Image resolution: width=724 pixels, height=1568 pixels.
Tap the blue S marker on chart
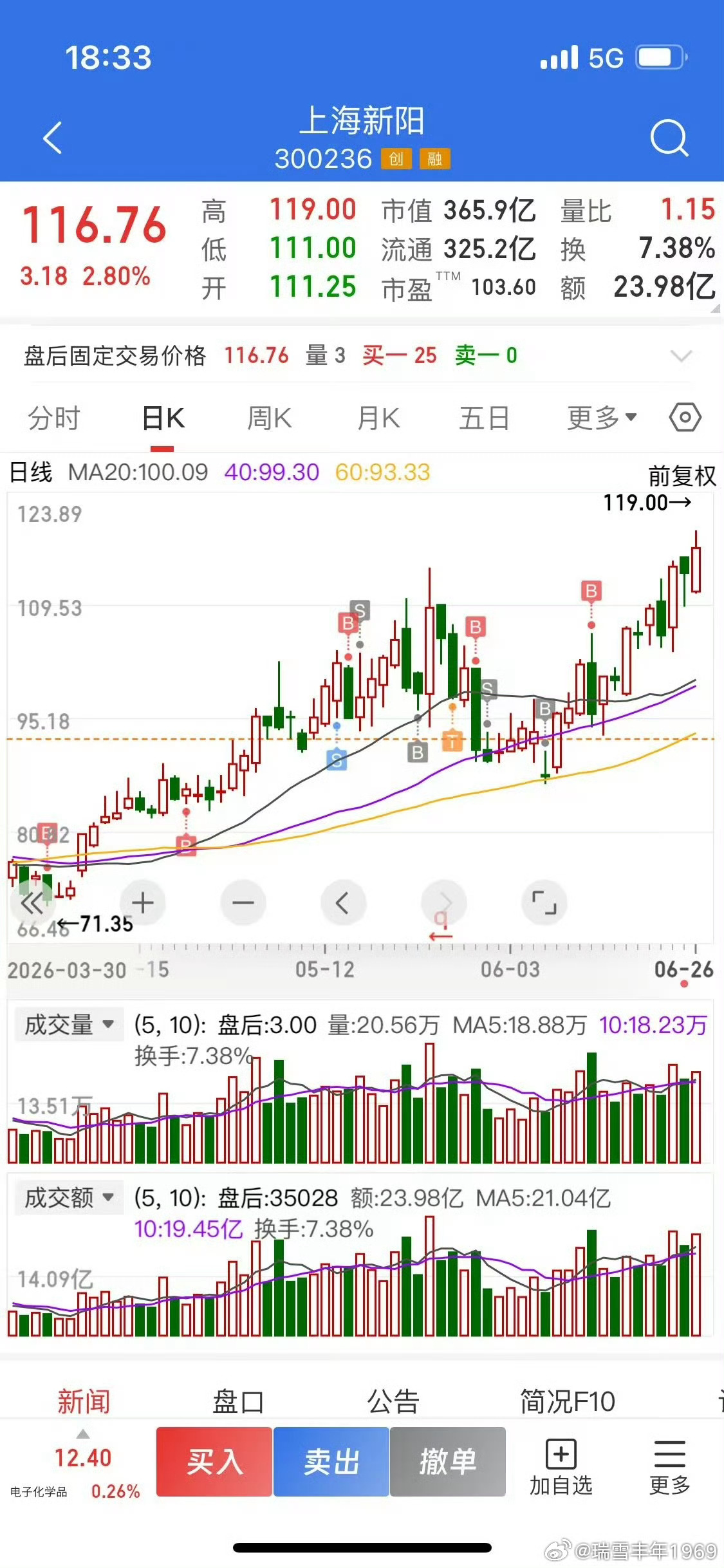point(337,760)
